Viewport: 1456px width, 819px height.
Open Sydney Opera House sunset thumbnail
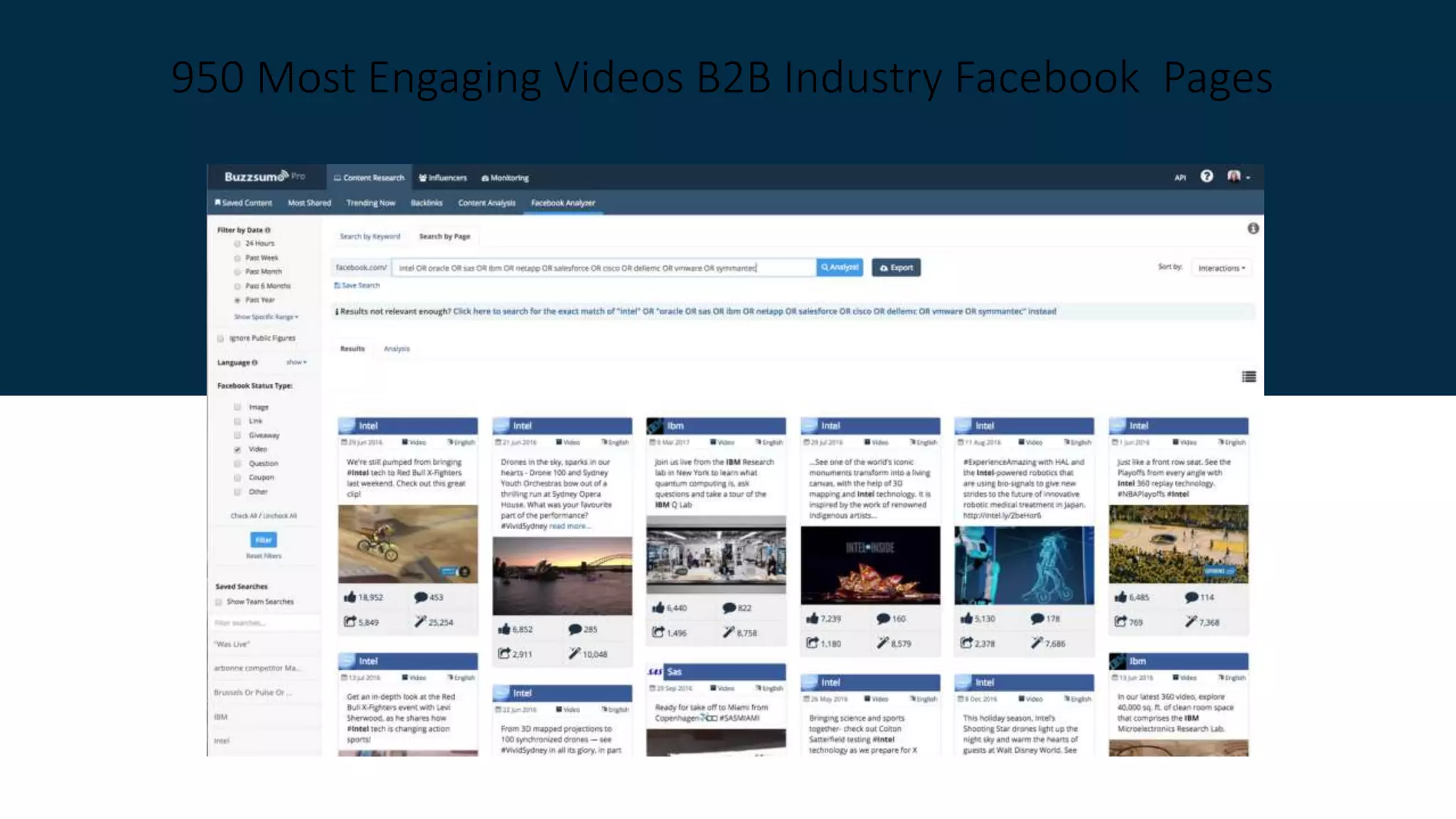tap(562, 576)
